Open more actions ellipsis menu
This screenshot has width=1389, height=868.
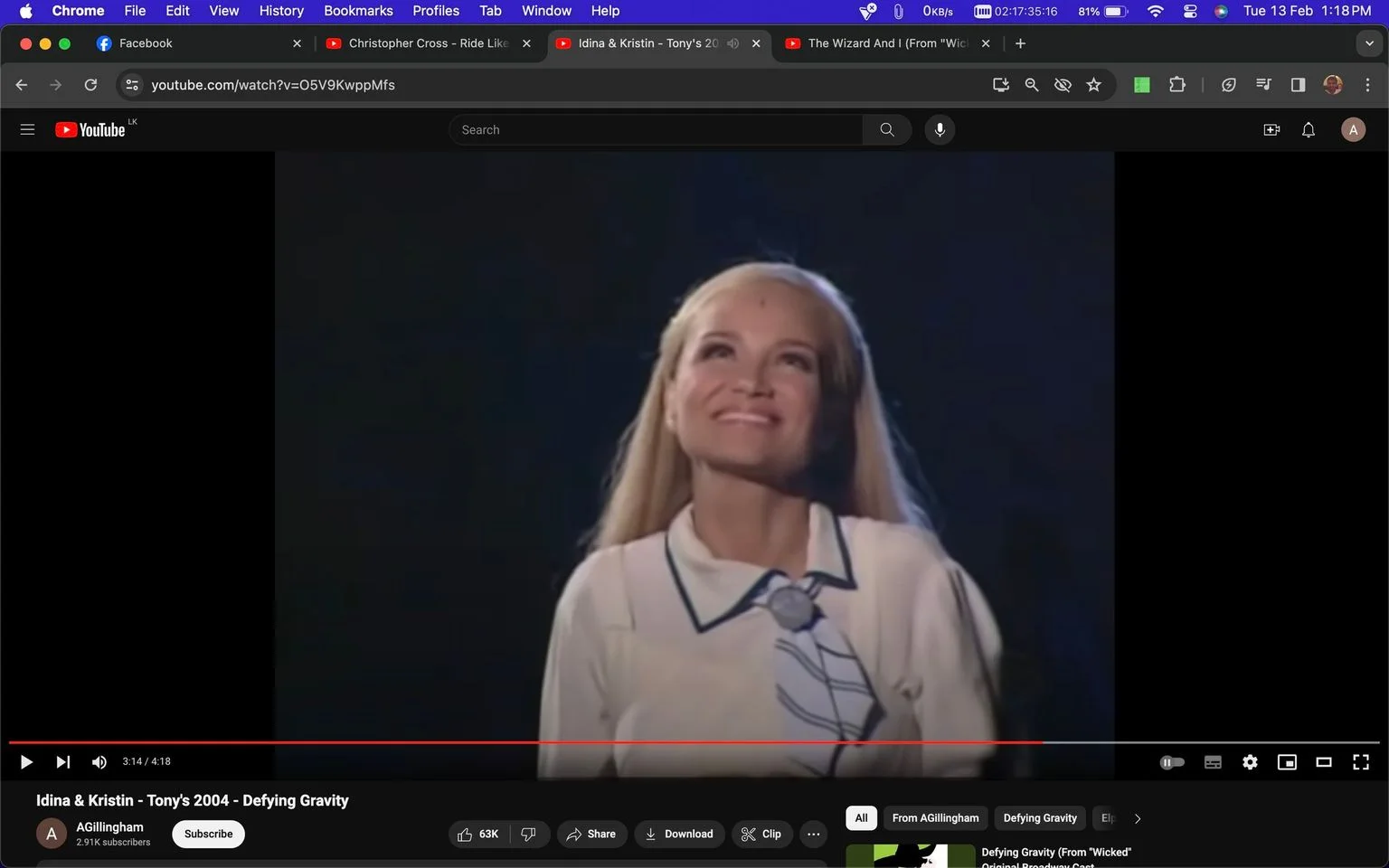tap(813, 834)
